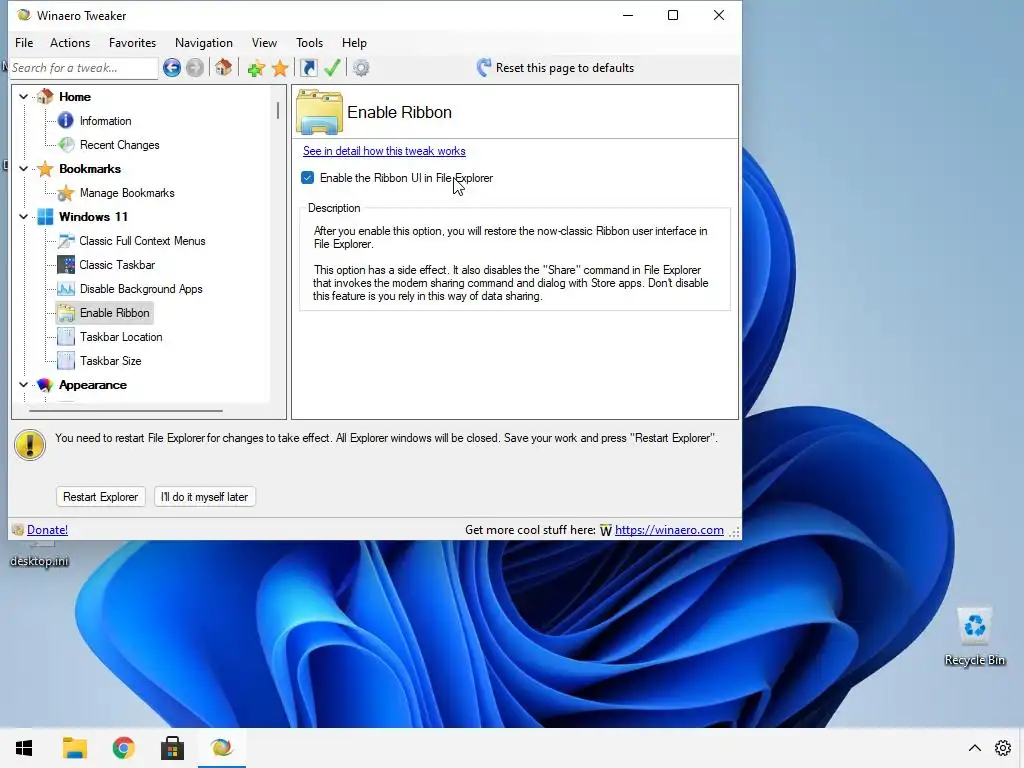
Task: Open the Actions menu
Action: click(70, 42)
